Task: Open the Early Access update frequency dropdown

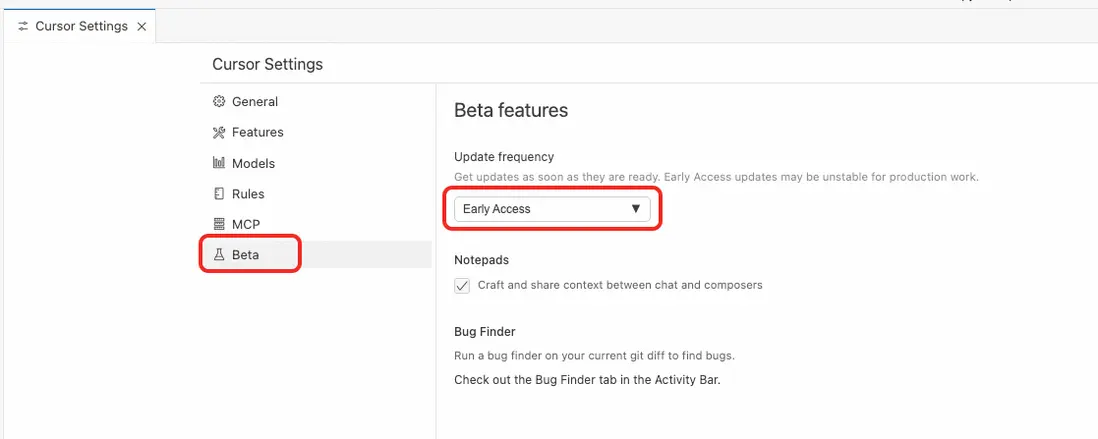Action: pyautogui.click(x=552, y=209)
